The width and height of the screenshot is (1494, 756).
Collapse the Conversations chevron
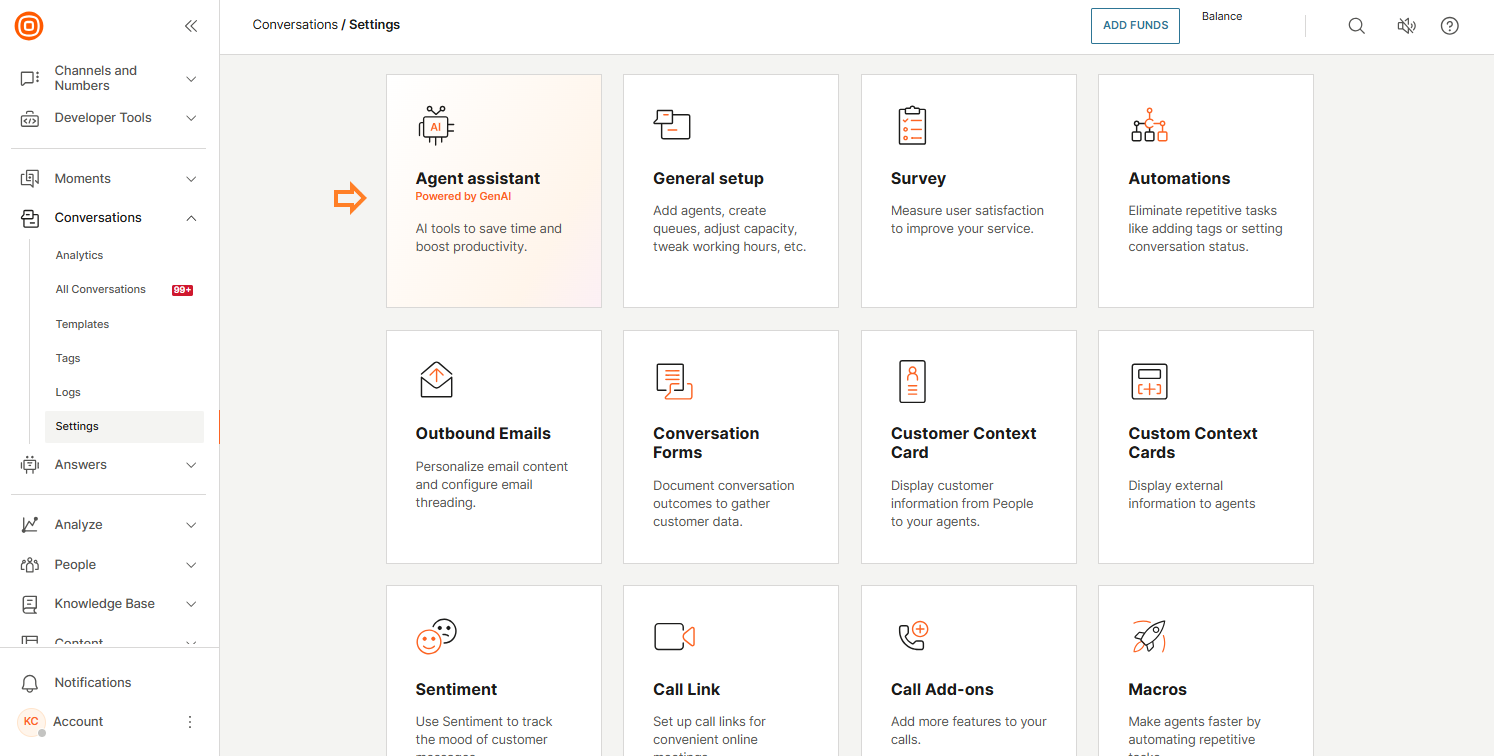click(191, 218)
